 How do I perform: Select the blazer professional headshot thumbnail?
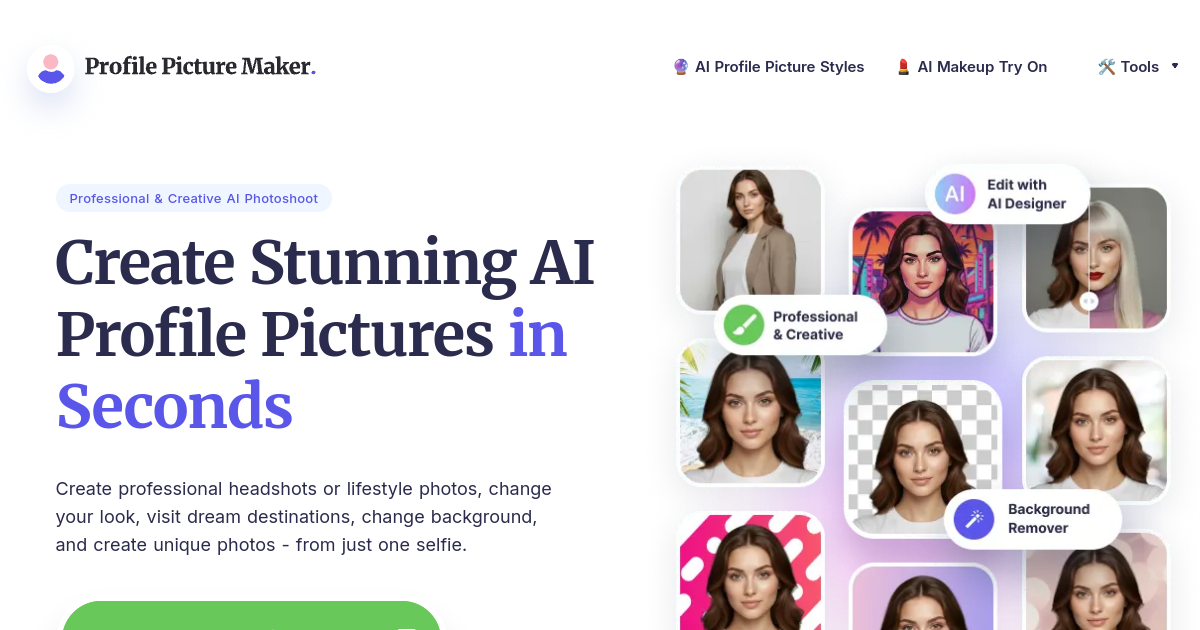pyautogui.click(x=750, y=240)
